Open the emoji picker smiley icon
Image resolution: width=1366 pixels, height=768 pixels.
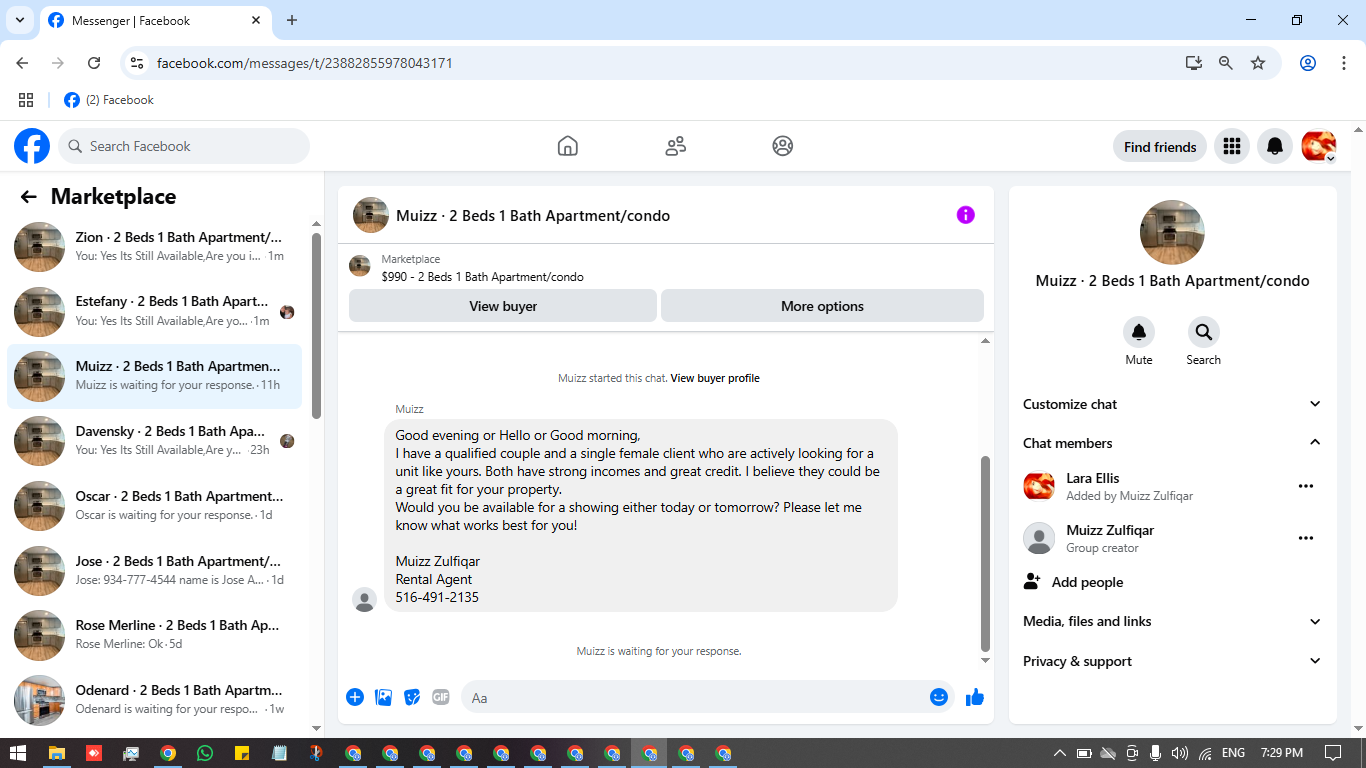click(939, 697)
